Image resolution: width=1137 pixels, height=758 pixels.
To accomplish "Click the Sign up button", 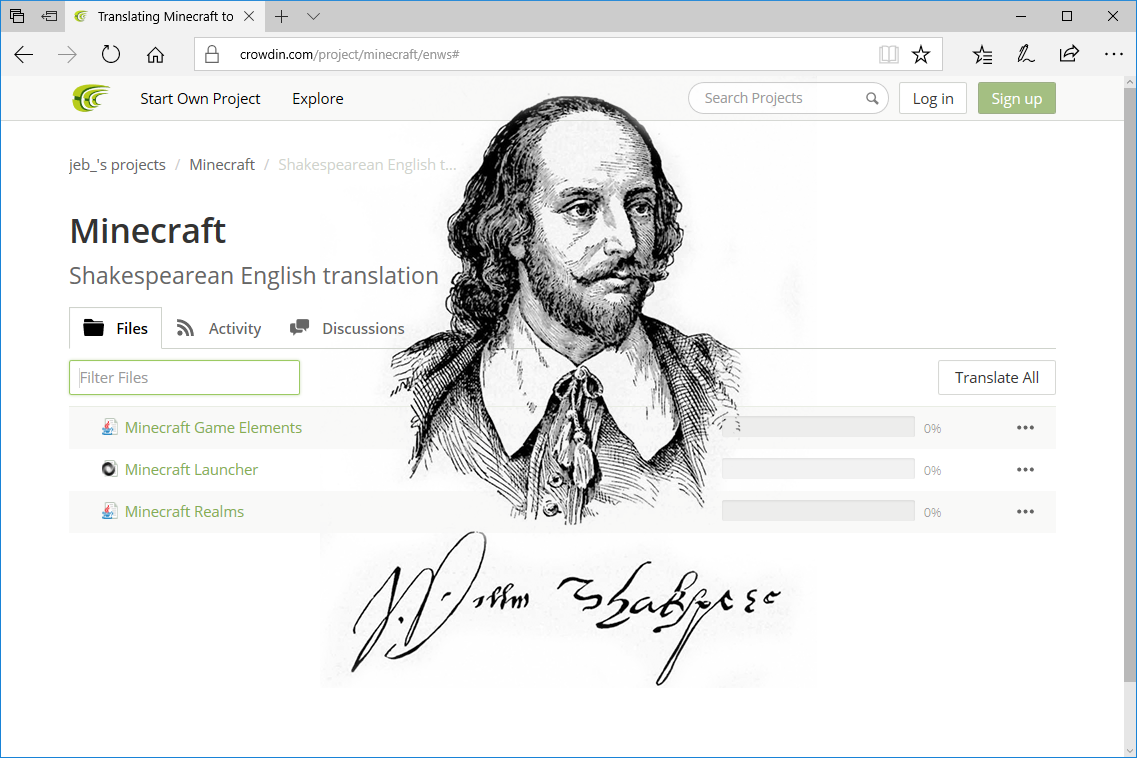I will [1016, 98].
